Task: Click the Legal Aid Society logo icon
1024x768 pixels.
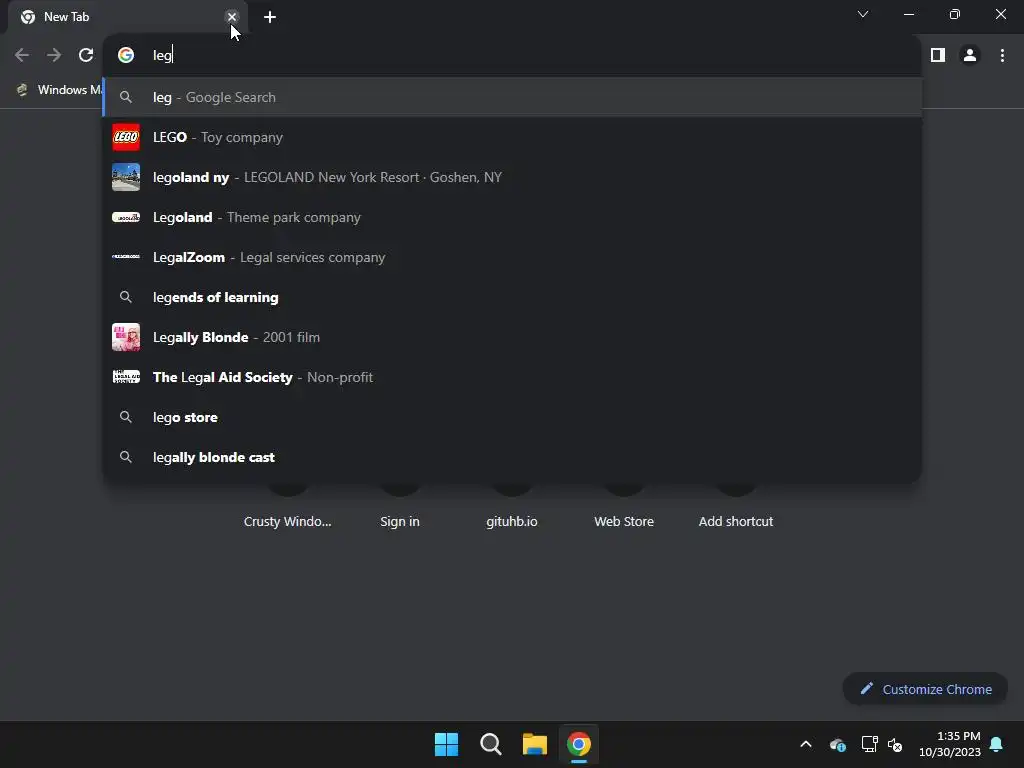Action: click(x=125, y=377)
